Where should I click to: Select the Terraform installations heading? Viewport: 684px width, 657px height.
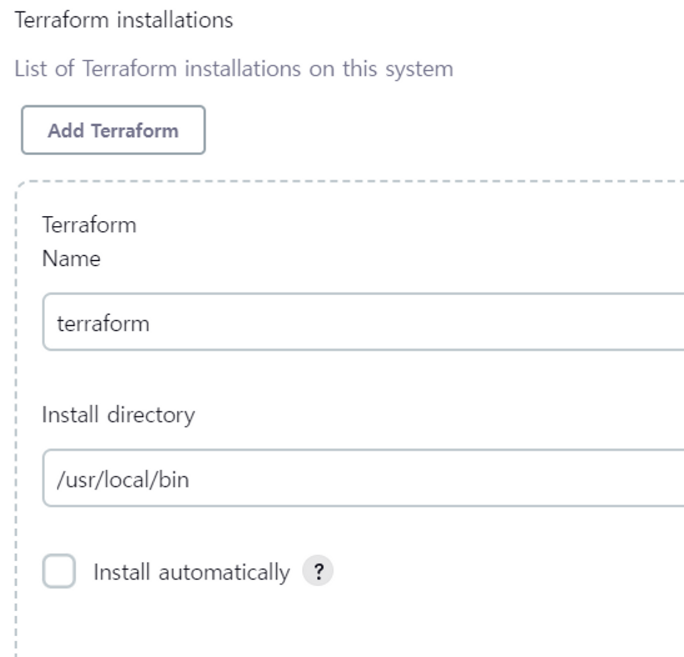pos(123,20)
